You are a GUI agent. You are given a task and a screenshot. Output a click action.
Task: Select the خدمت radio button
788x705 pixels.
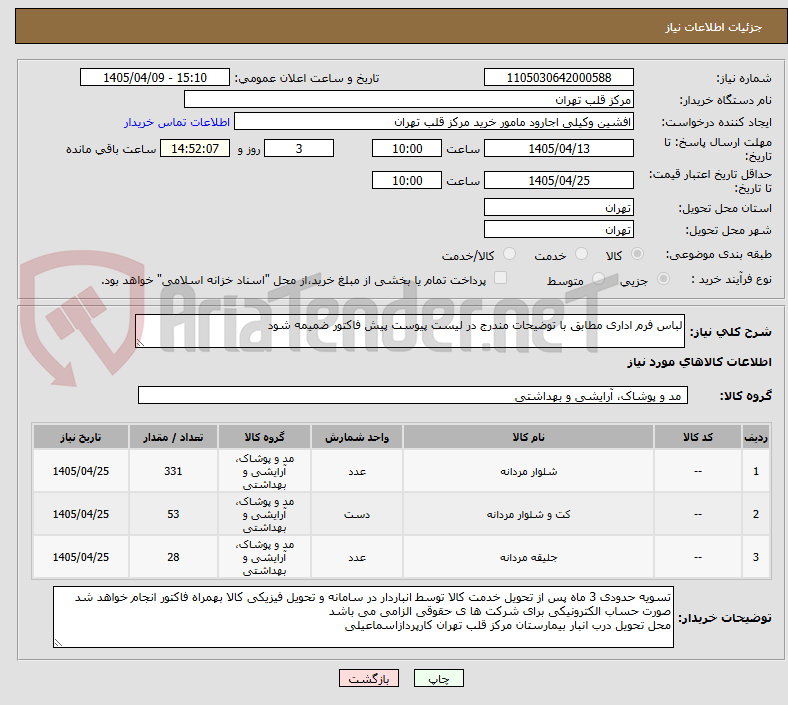(x=581, y=254)
